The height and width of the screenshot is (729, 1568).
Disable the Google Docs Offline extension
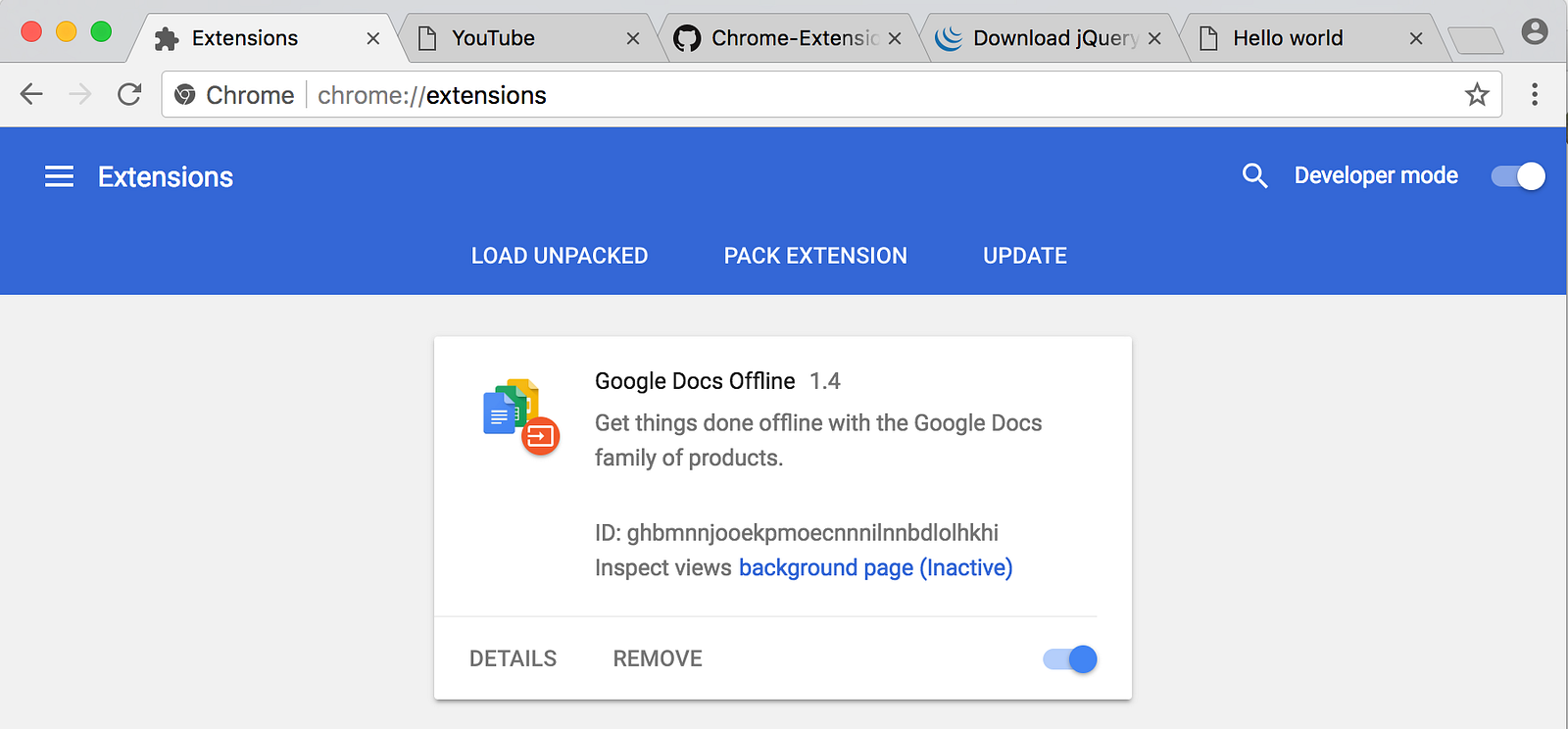click(1070, 659)
